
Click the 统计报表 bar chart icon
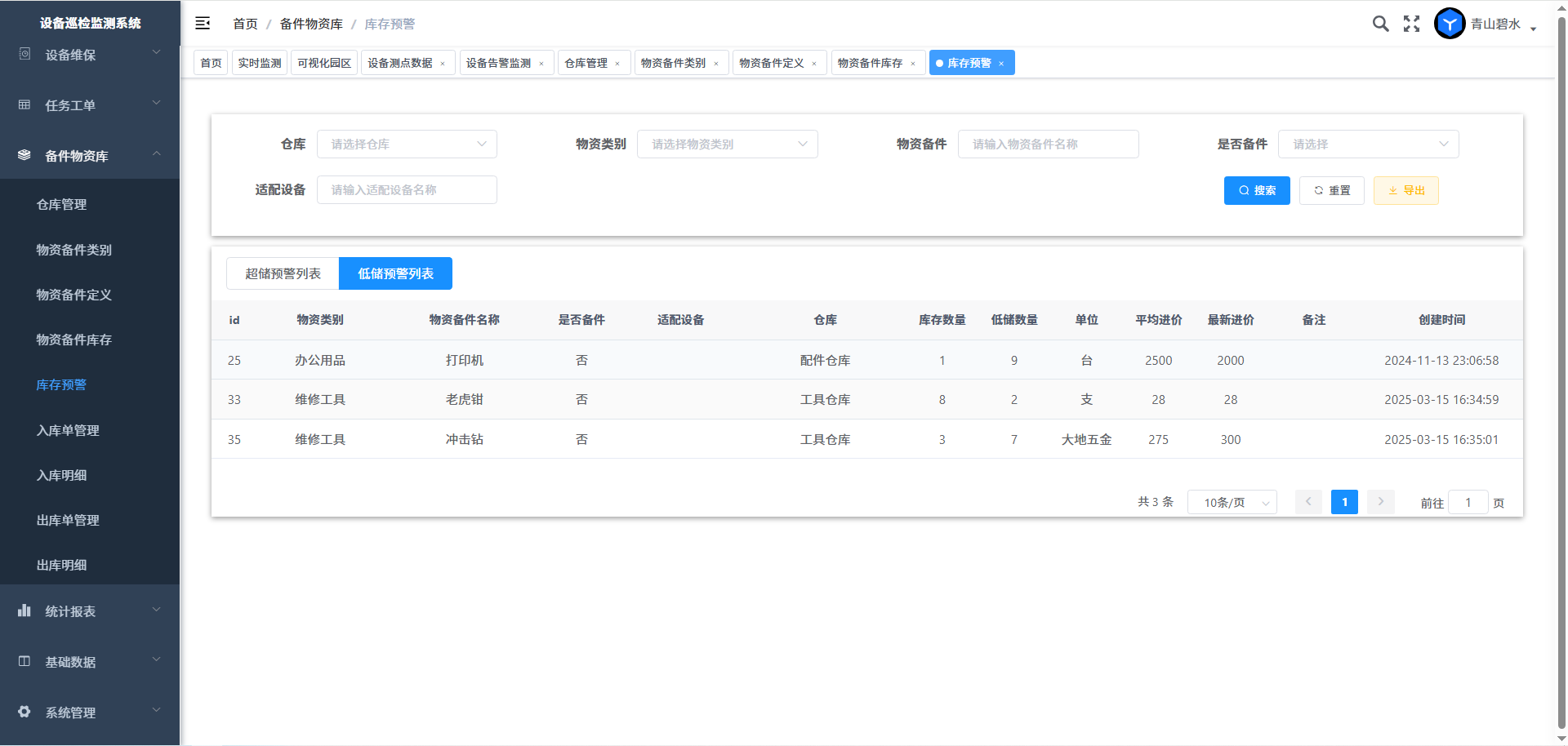[x=24, y=611]
